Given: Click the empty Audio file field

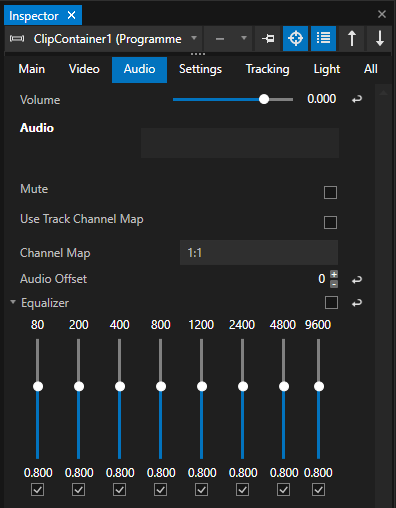Looking at the screenshot, I should point(240,143).
